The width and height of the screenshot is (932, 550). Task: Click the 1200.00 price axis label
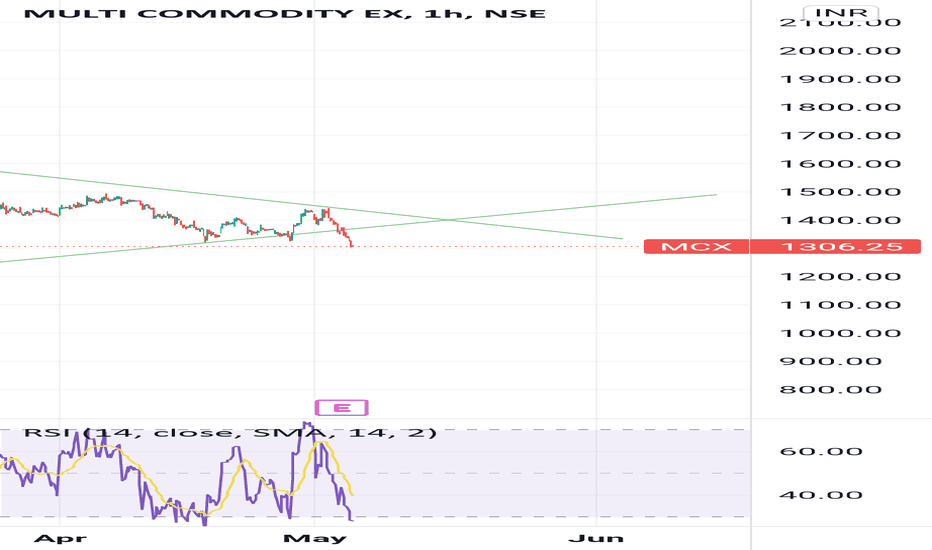[x=840, y=277]
